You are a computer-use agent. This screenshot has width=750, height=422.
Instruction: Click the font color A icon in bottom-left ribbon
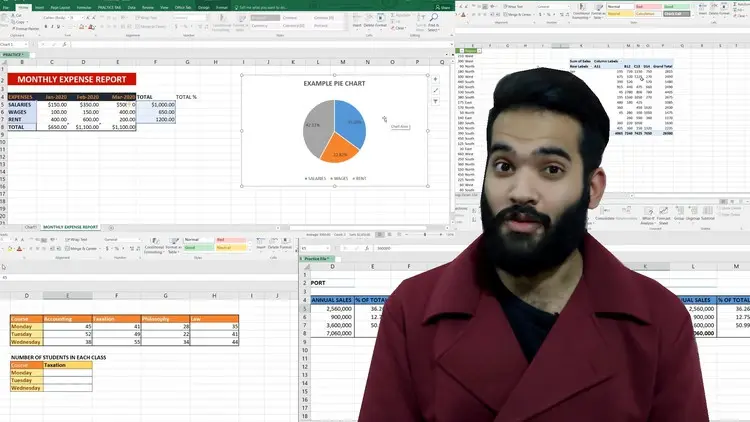coord(20,248)
